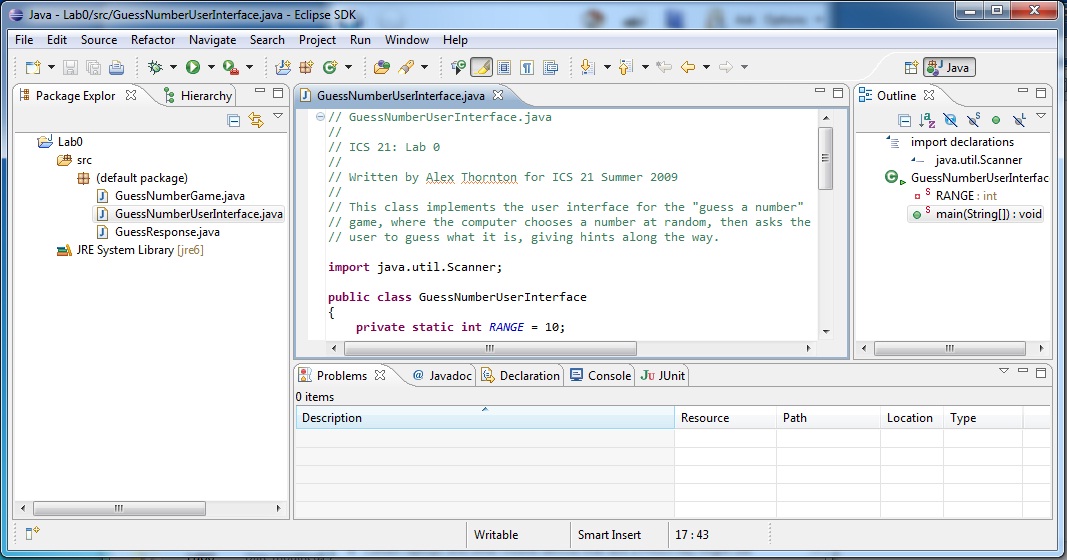Select GuessNumberGame.java in Package Explorer
The height and width of the screenshot is (560, 1067).
click(x=179, y=196)
